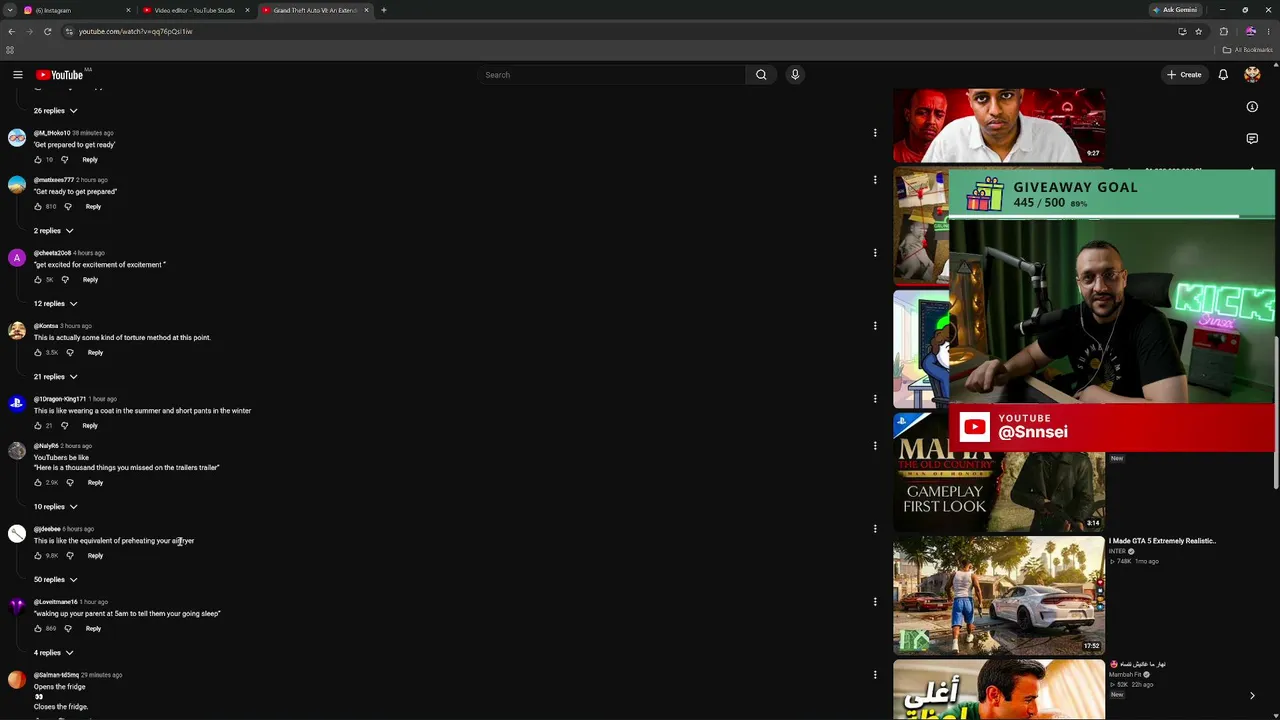Expand 12 replies under @cheeta20c8

56,304
